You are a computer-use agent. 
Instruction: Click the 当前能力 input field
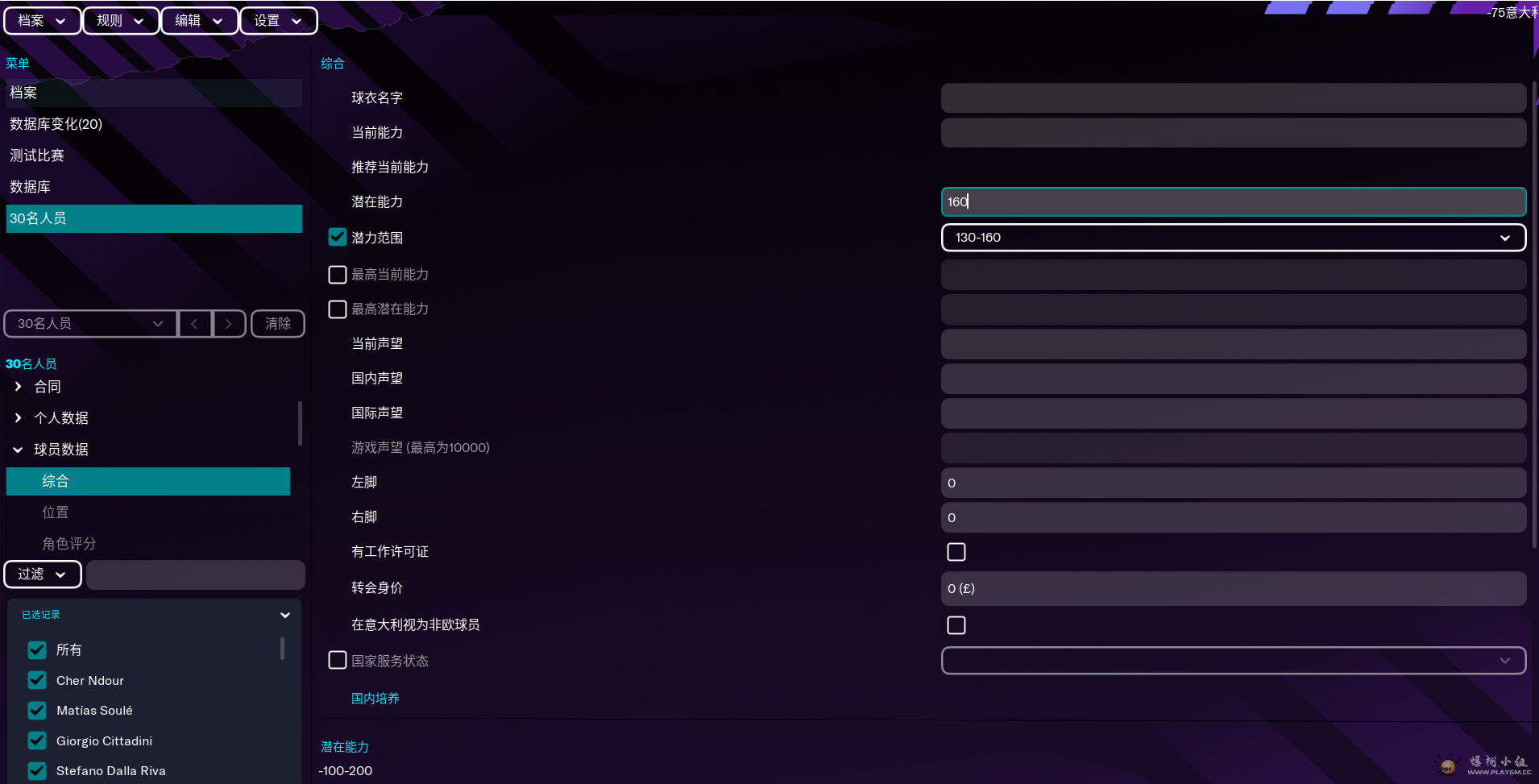[x=1234, y=132]
